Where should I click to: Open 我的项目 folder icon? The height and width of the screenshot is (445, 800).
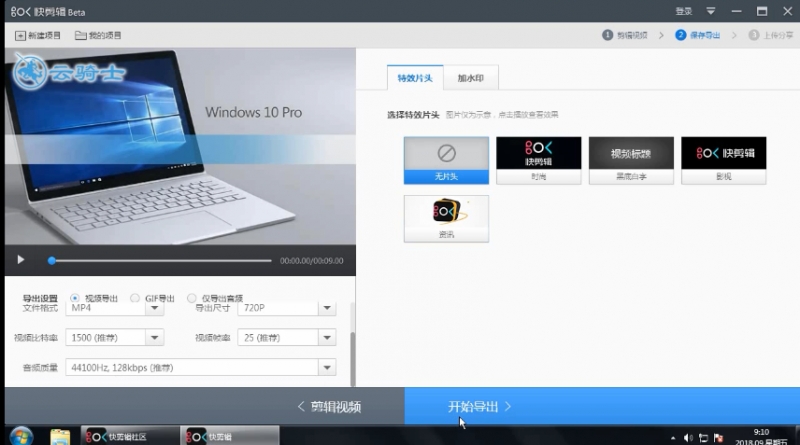pyautogui.click(x=81, y=35)
